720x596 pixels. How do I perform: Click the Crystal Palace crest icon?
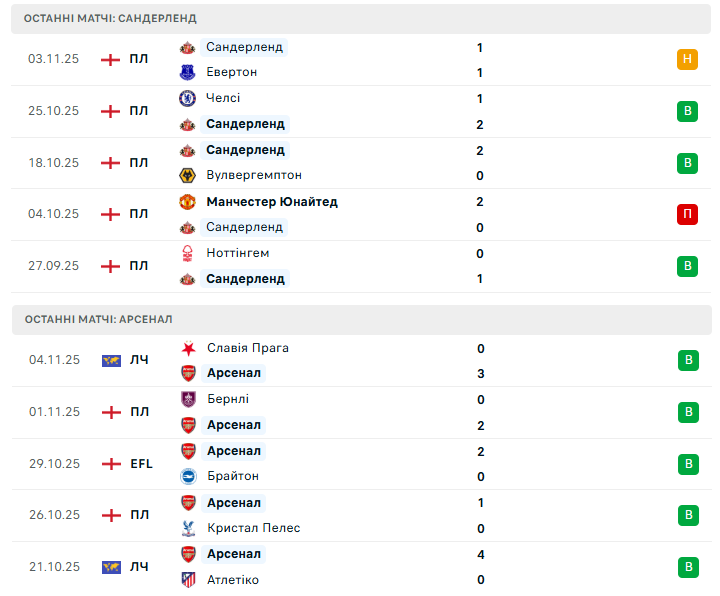pyautogui.click(x=188, y=528)
